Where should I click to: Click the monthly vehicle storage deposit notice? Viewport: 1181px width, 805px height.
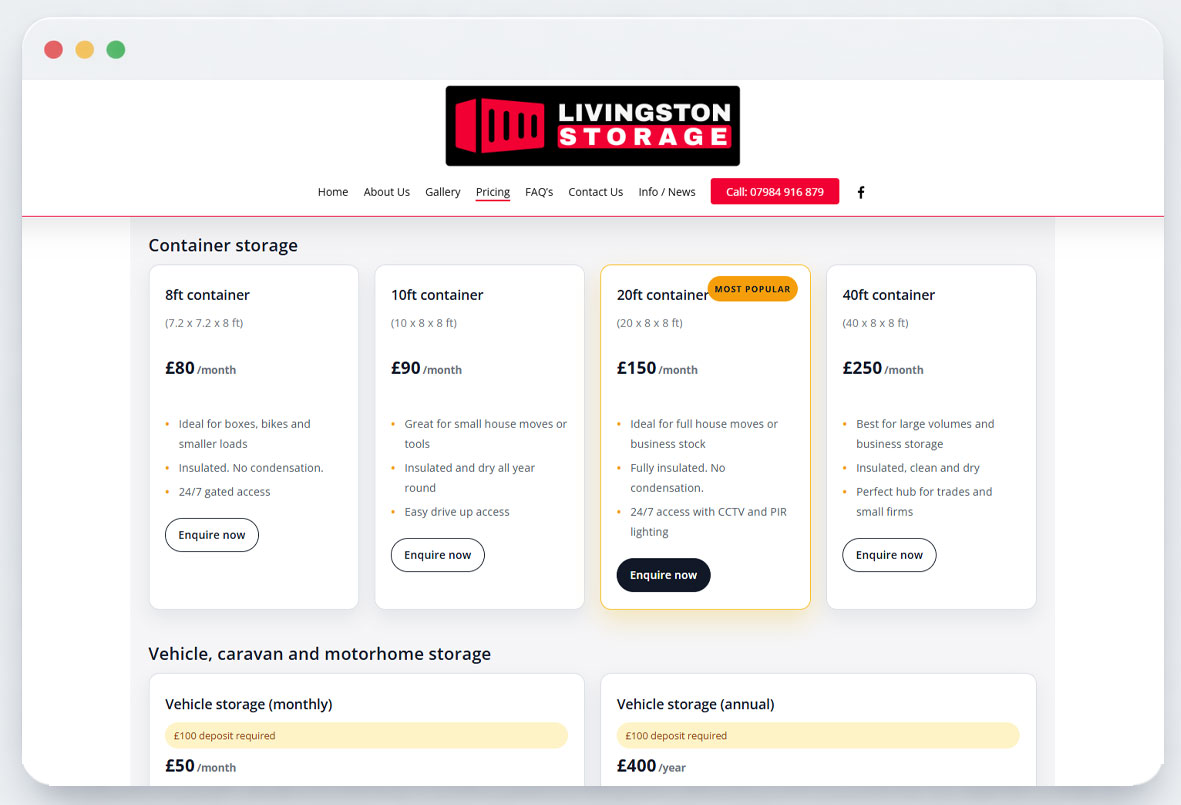366,736
